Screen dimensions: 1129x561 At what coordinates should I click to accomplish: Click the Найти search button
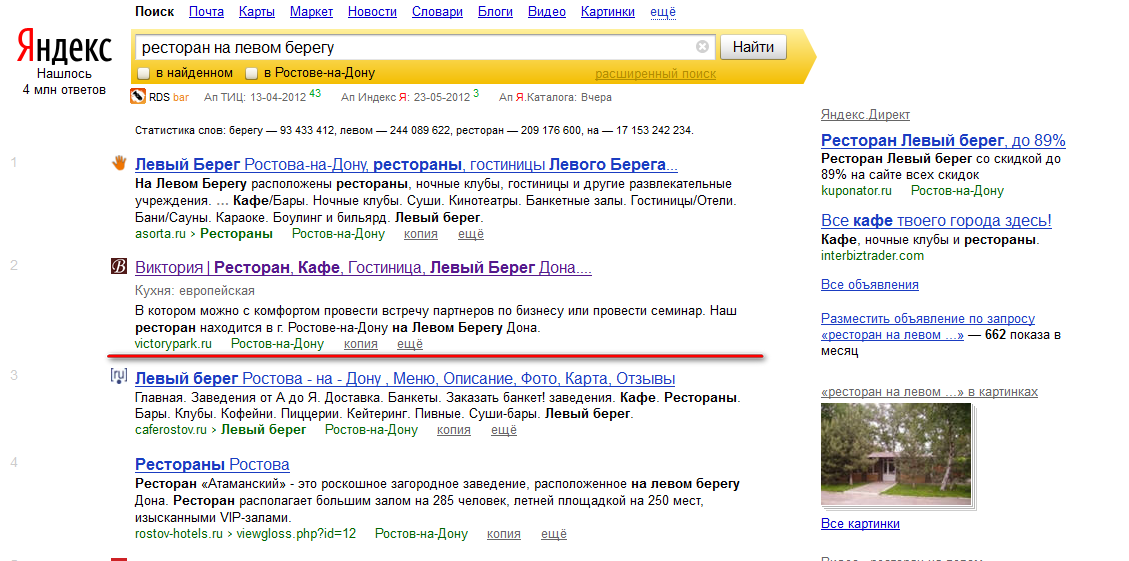point(753,48)
